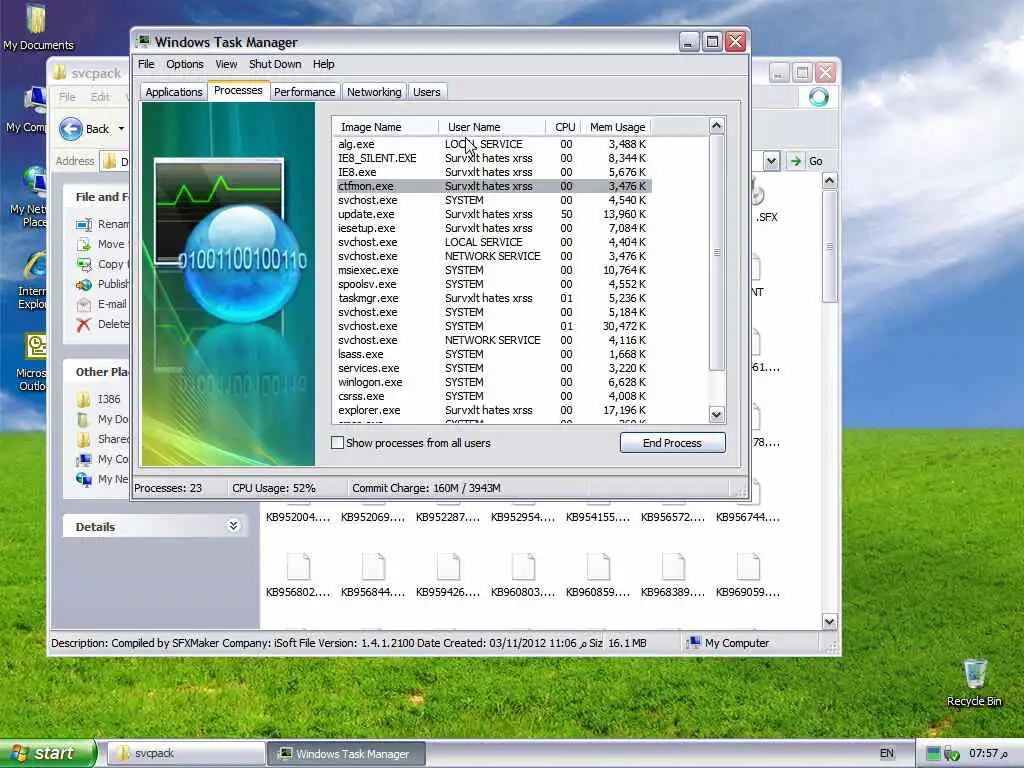The image size is (1024, 768).
Task: Click the EN language indicator
Action: (886, 753)
